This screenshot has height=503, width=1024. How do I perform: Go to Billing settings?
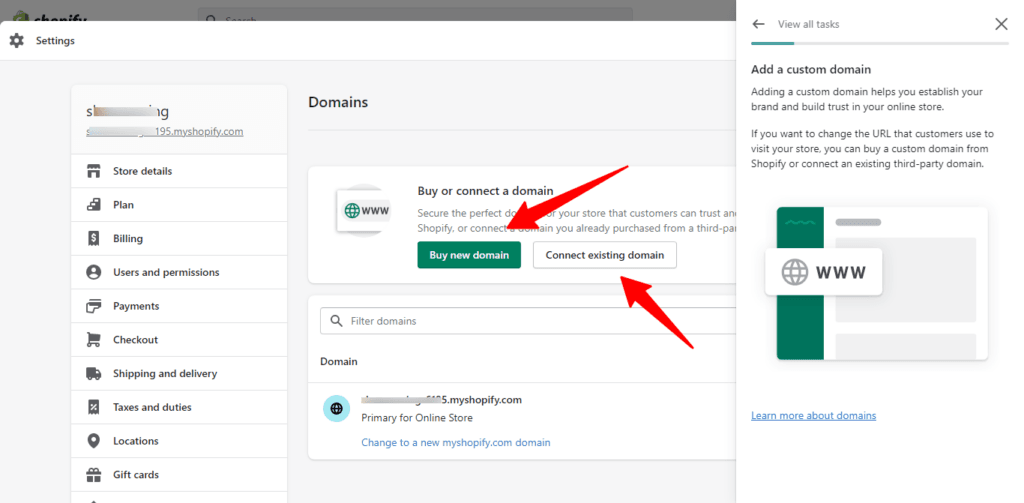pos(179,238)
